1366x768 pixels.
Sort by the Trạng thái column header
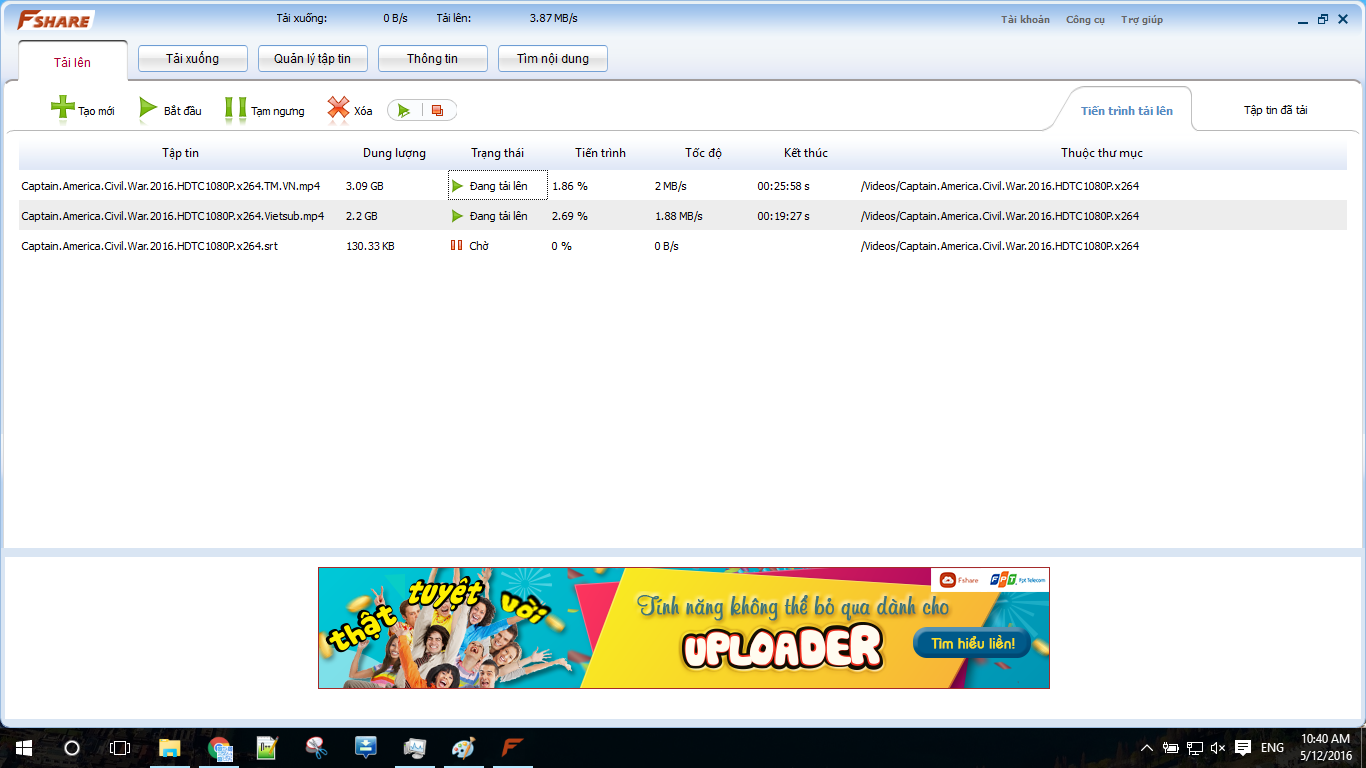497,153
